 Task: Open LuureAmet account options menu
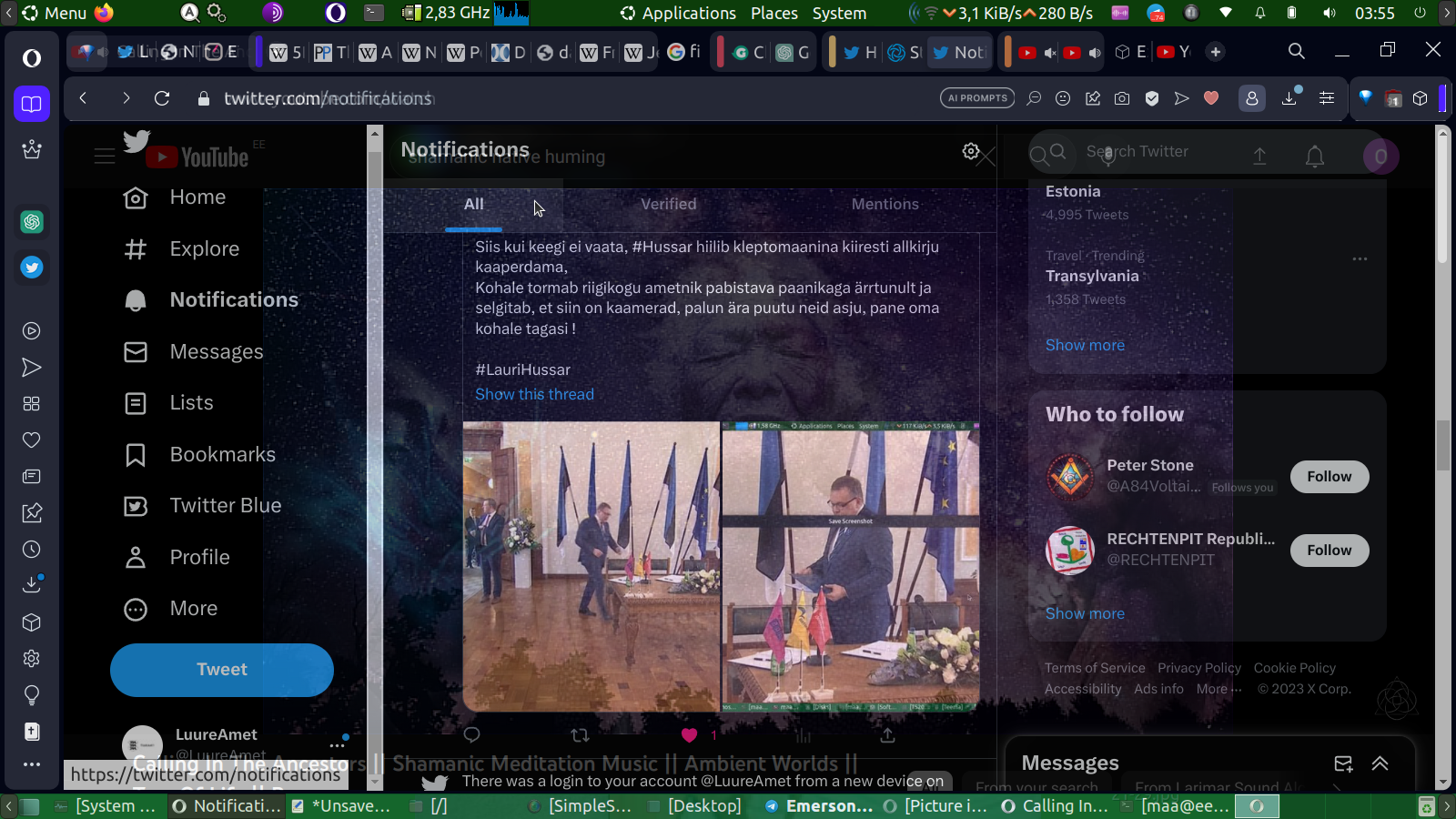pos(337,745)
